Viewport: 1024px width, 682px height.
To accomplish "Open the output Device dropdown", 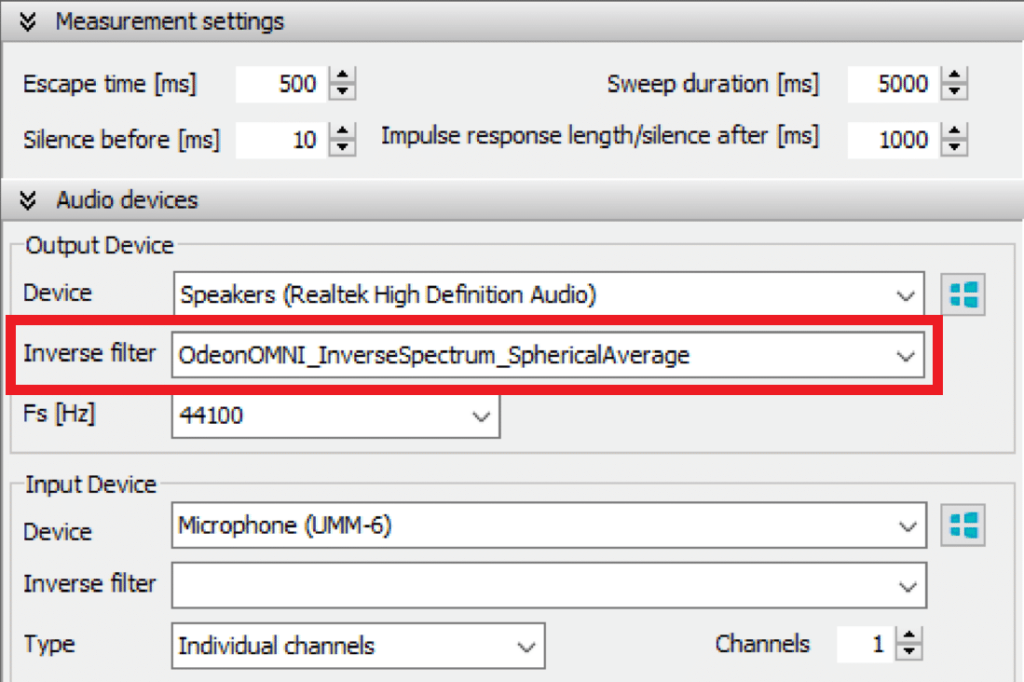I will (x=905, y=296).
